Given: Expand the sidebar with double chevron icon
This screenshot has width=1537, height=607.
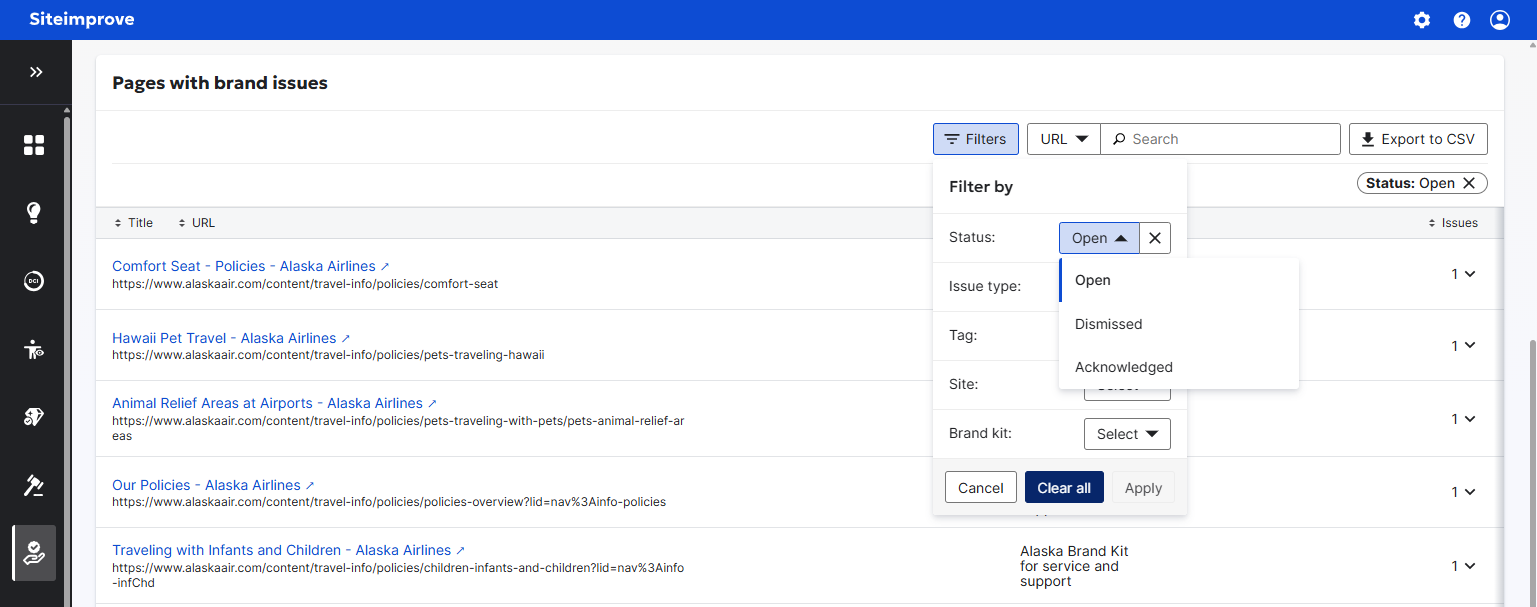Looking at the screenshot, I should coord(36,72).
